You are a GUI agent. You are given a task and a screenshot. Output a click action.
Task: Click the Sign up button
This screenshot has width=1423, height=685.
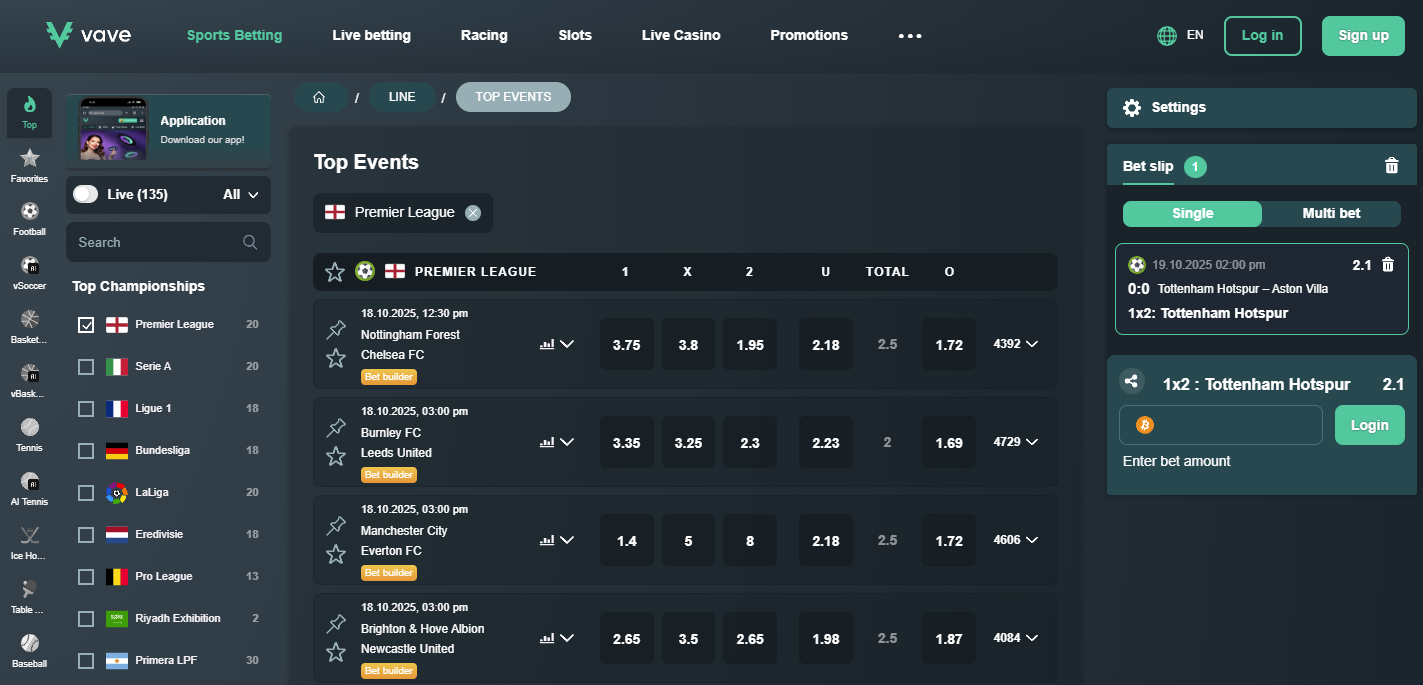click(1362, 35)
